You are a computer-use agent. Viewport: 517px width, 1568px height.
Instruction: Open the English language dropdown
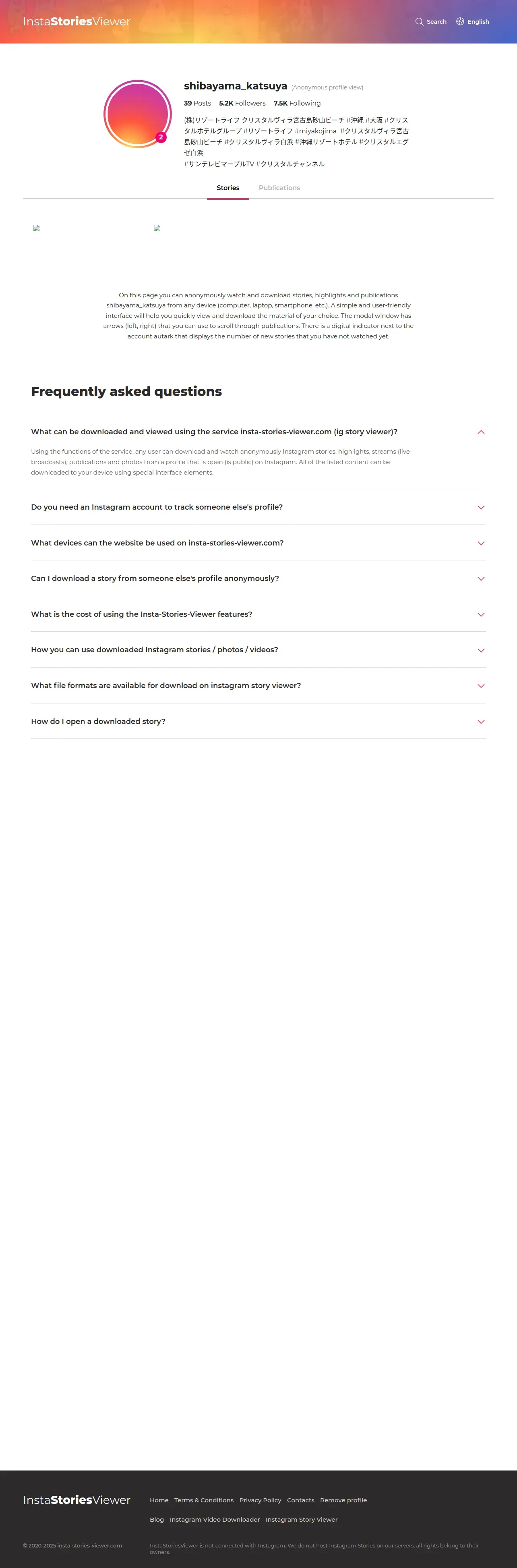[478, 22]
